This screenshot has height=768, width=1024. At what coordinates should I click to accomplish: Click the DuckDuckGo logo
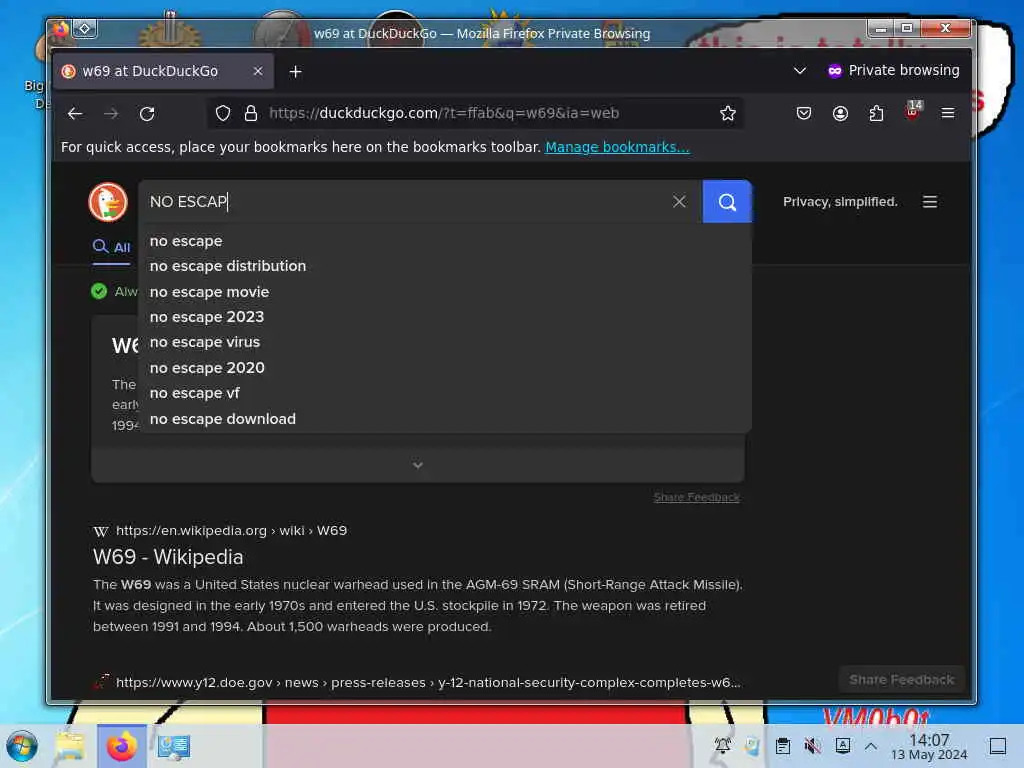click(108, 202)
